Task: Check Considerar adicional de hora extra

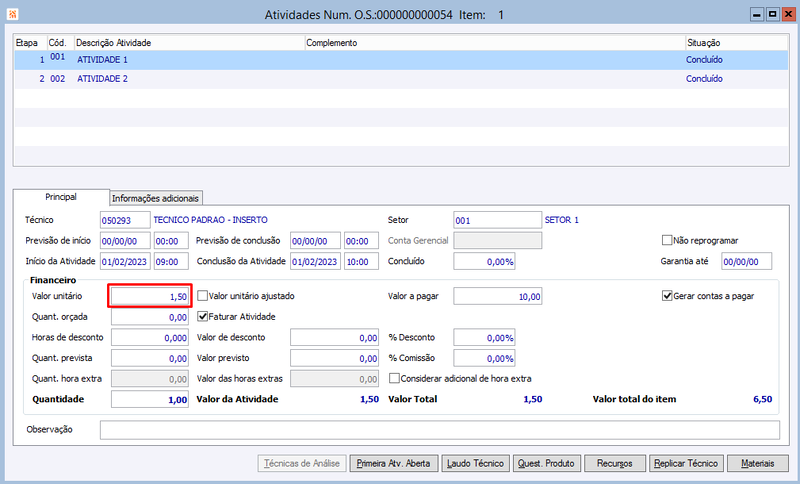Action: click(x=394, y=378)
